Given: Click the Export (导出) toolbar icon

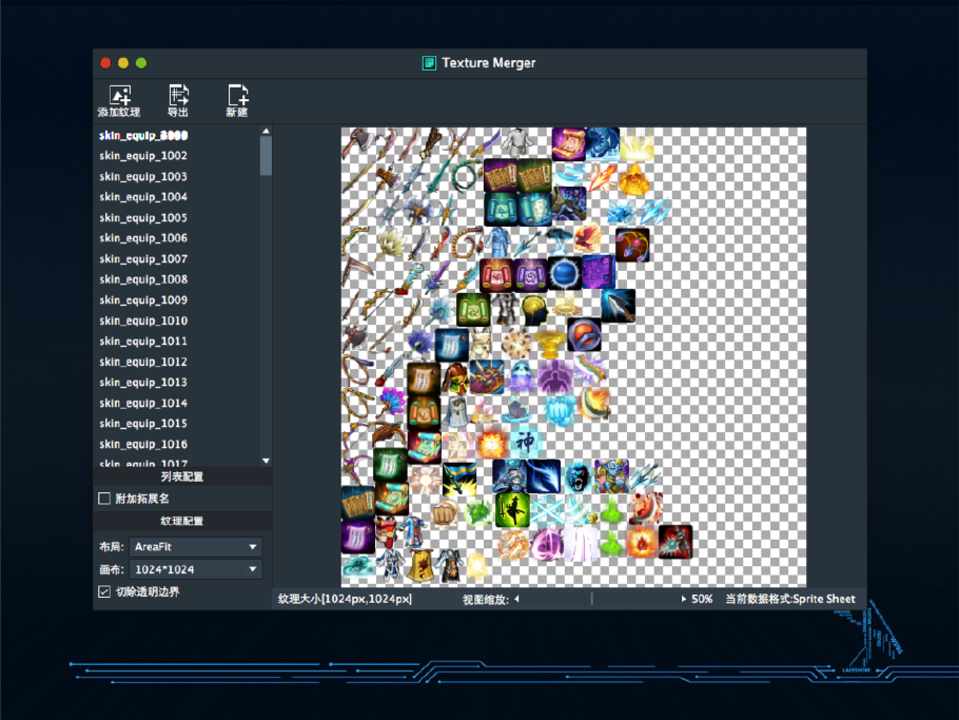Looking at the screenshot, I should [x=178, y=96].
